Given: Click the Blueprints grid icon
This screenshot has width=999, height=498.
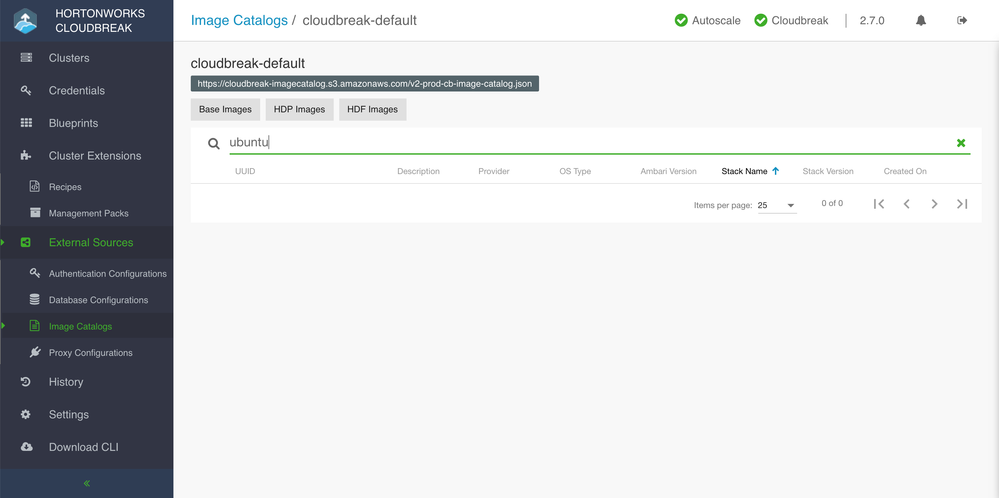Looking at the screenshot, I should pos(26,123).
